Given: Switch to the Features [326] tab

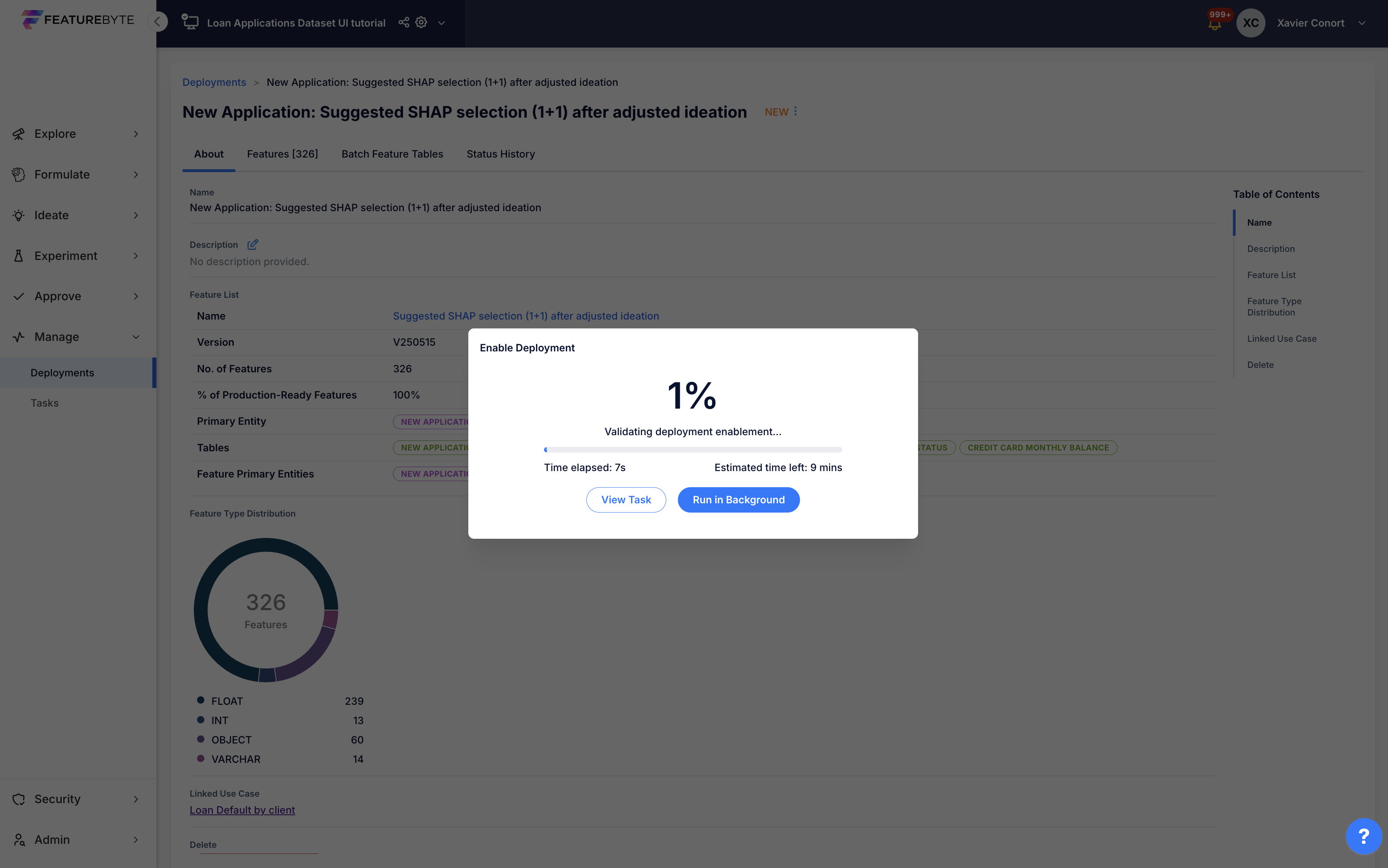Looking at the screenshot, I should 283,154.
